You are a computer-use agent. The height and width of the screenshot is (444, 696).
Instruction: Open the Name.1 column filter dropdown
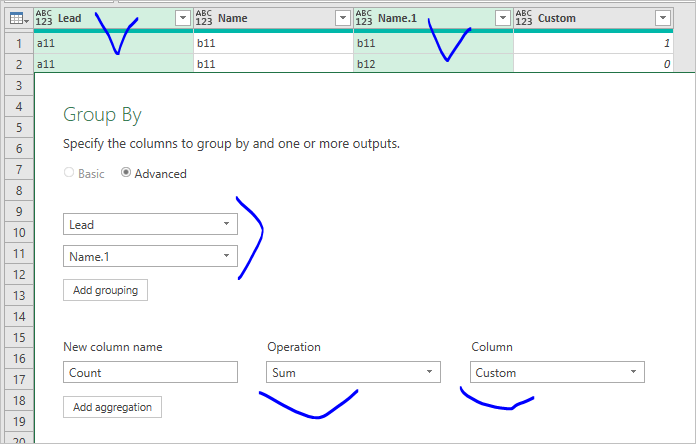[x=502, y=18]
